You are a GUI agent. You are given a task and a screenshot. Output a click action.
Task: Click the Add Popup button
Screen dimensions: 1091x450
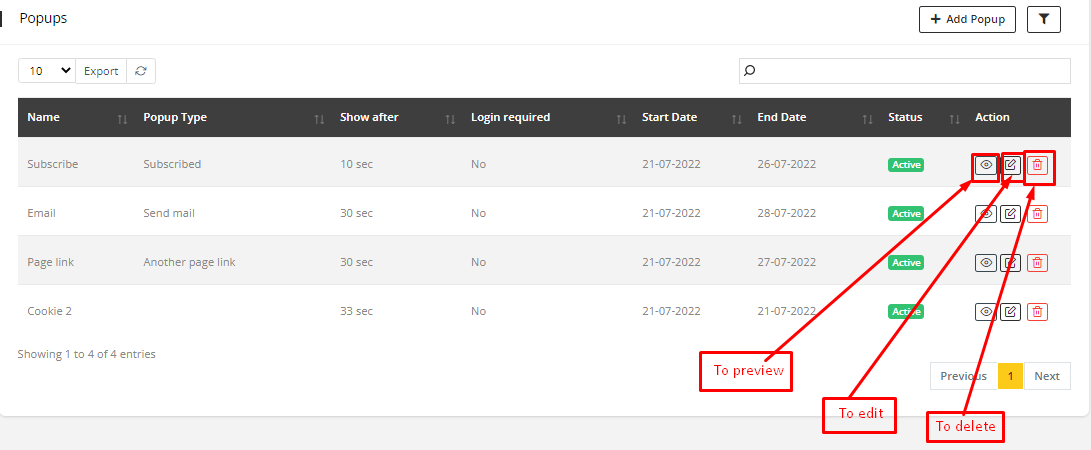coord(967,19)
